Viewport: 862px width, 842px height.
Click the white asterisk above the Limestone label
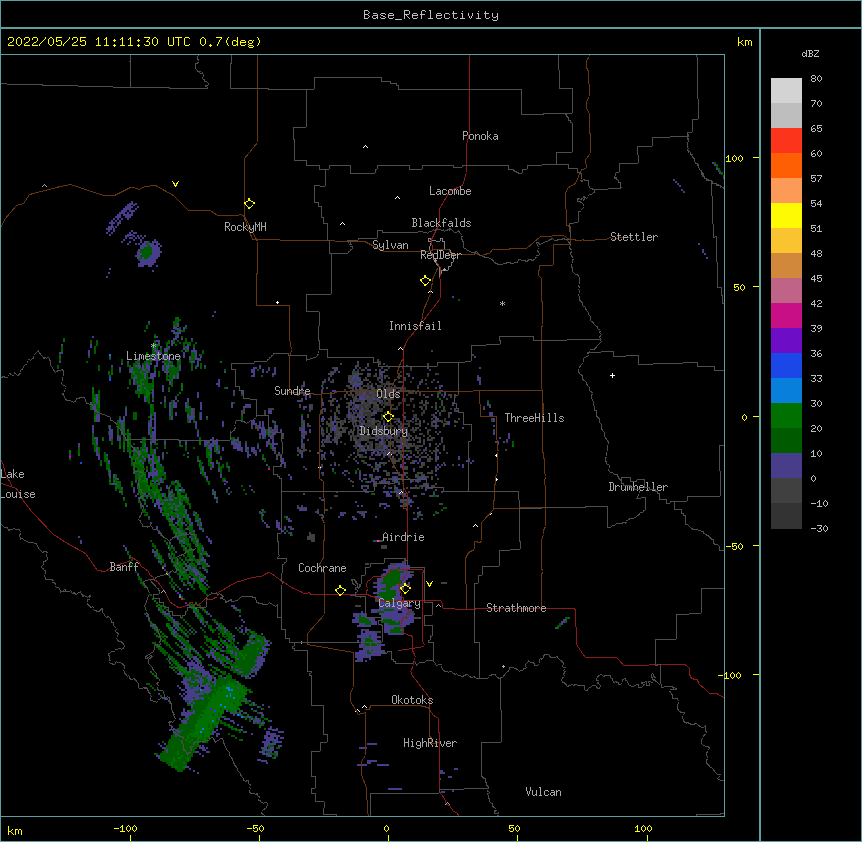click(153, 346)
